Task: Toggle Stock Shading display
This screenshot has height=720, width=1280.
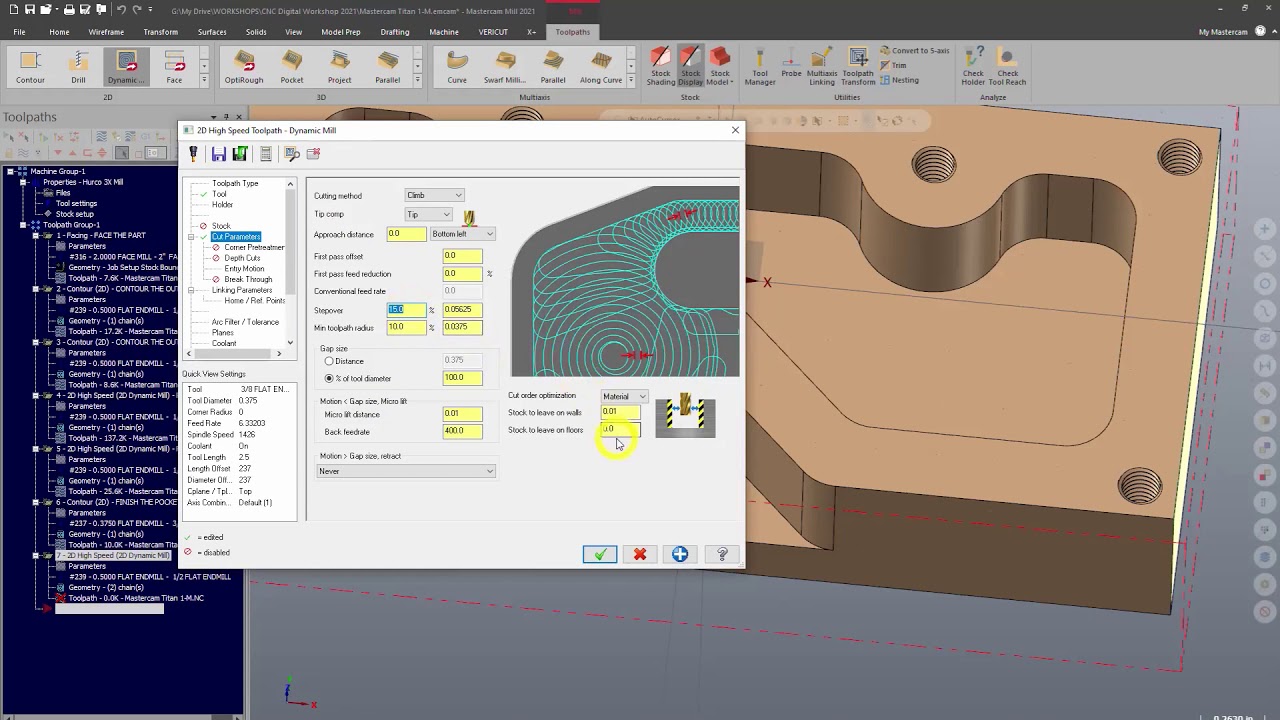Action: 661,67
